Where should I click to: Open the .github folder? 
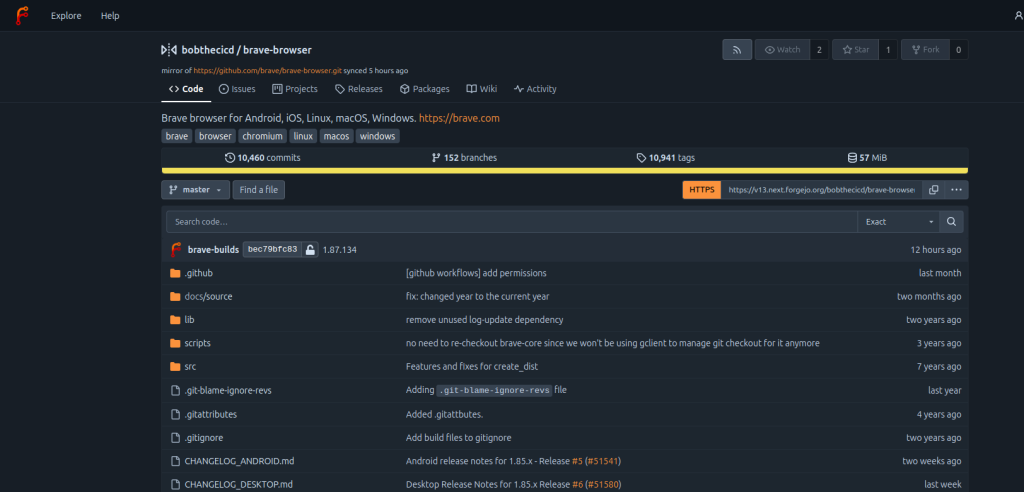(198, 273)
